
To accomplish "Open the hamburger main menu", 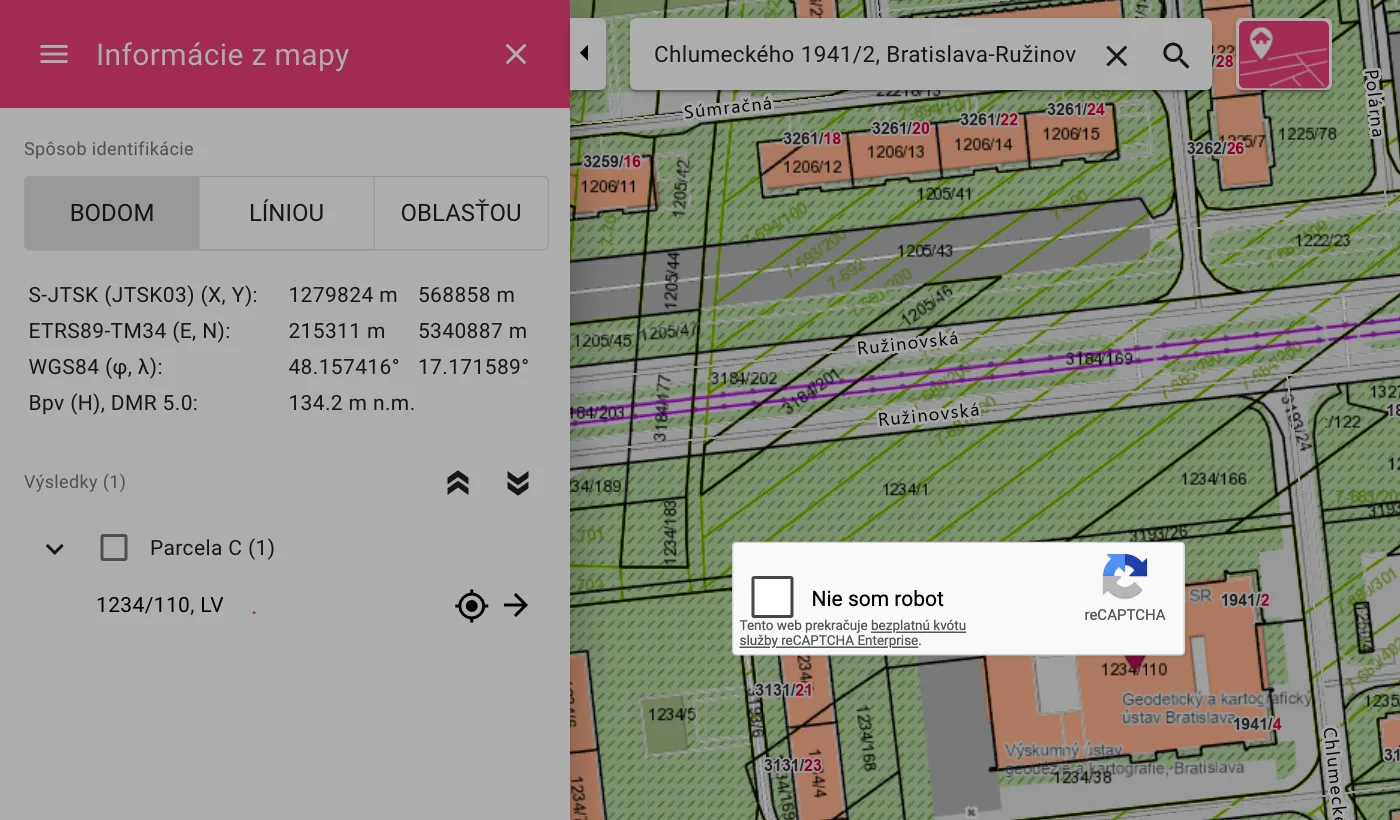I will click(x=54, y=54).
